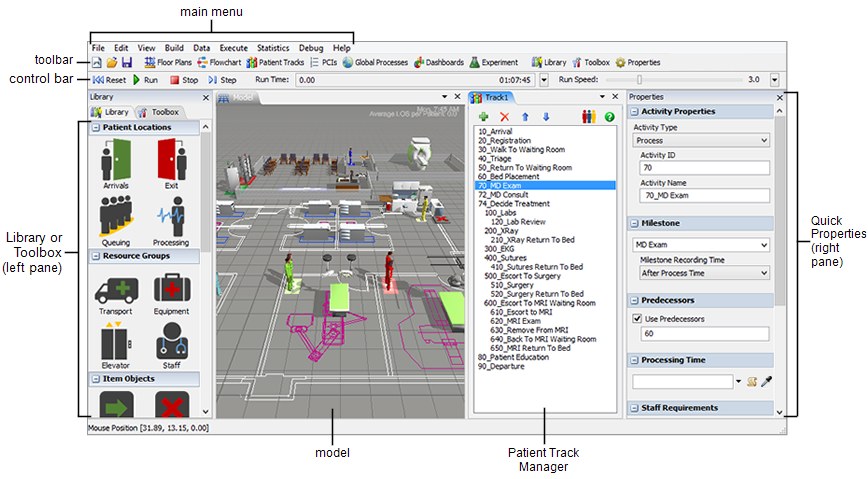Open the Experiment tool
868x479 pixels.
tap(494, 63)
